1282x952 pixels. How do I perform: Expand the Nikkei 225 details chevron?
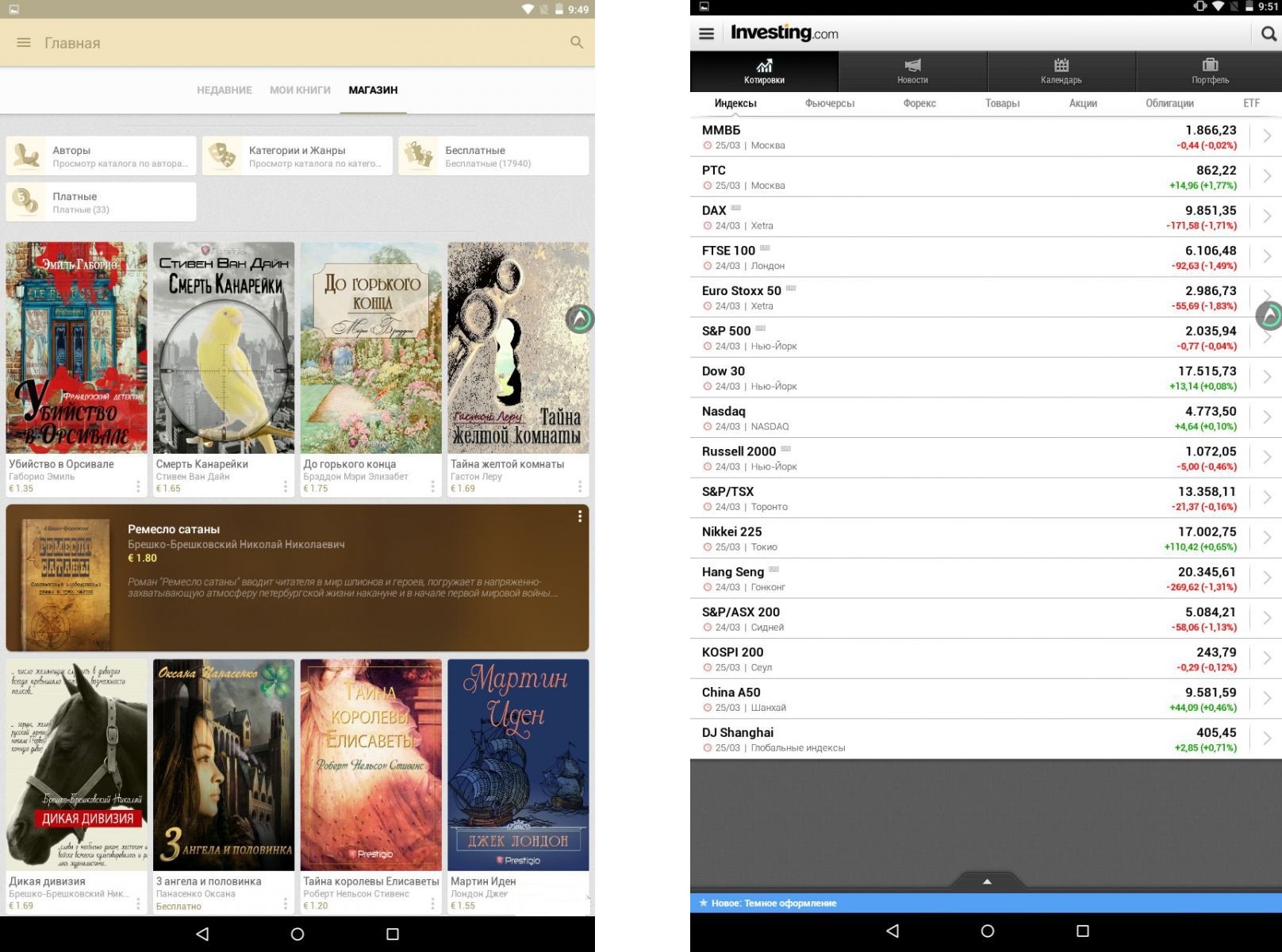tap(1267, 538)
